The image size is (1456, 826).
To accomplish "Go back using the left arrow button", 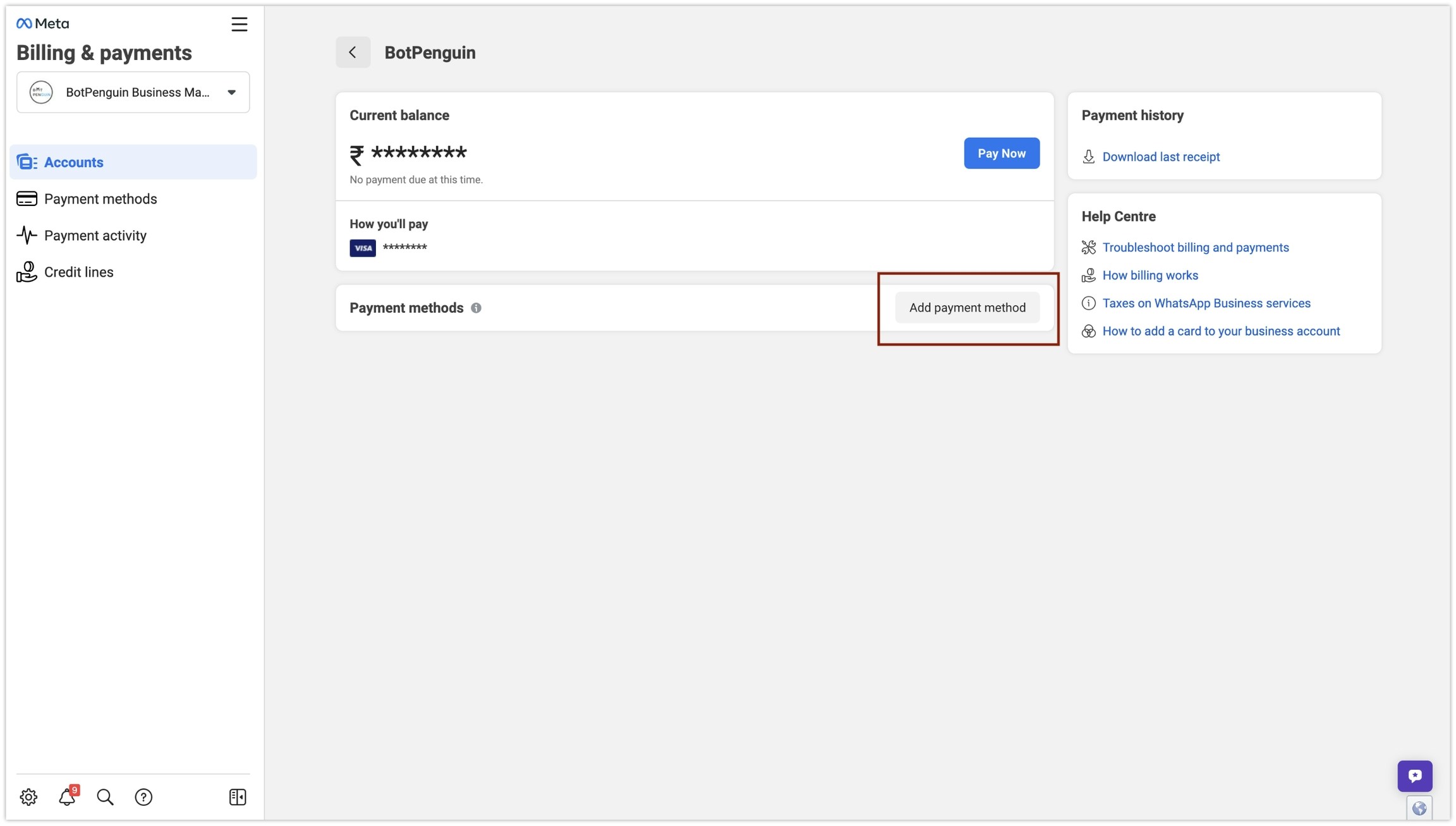I will (353, 52).
